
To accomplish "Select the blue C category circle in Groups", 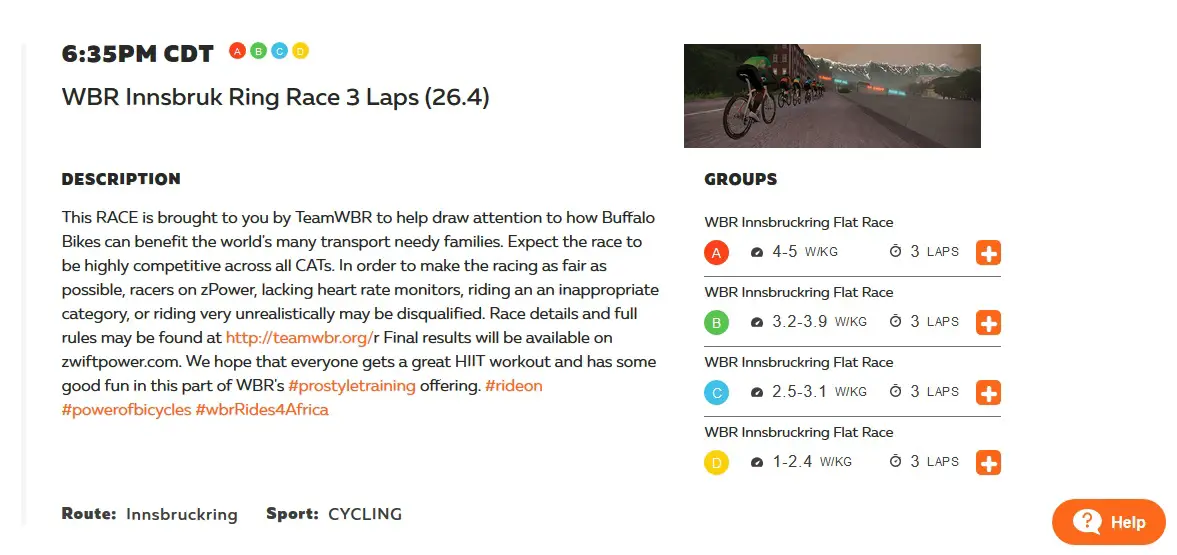I will 716,393.
